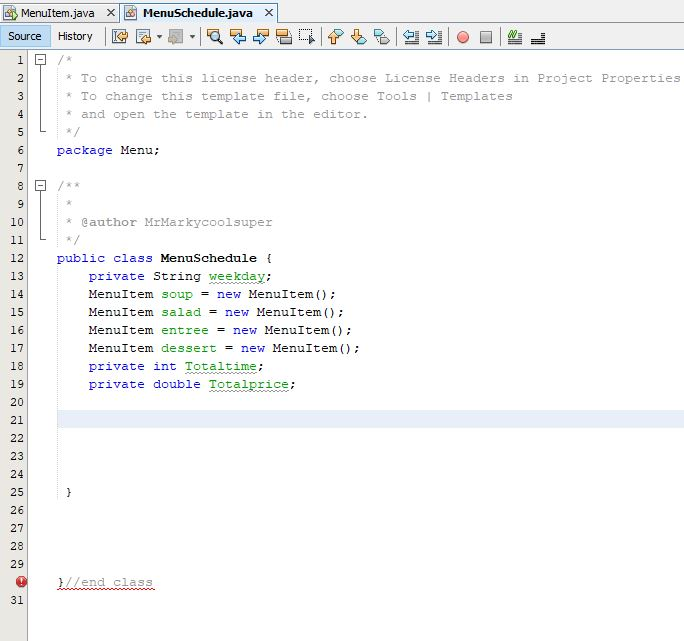Click the 'int' keyword on line 18
Image resolution: width=684 pixels, height=641 pixels.
click(165, 367)
